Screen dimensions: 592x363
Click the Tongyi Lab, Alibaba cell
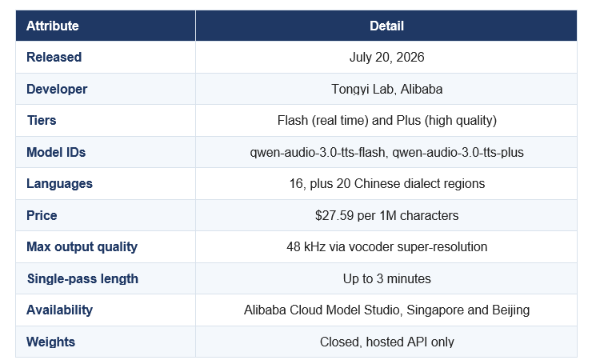pos(386,89)
